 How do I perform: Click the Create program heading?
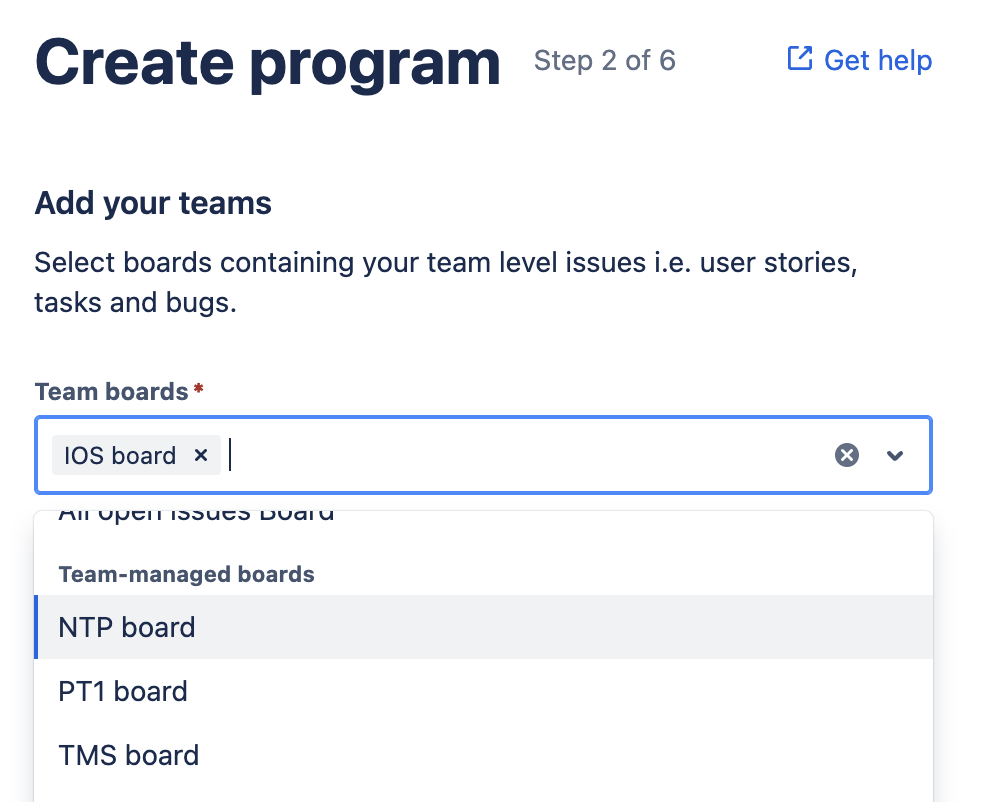point(267,62)
